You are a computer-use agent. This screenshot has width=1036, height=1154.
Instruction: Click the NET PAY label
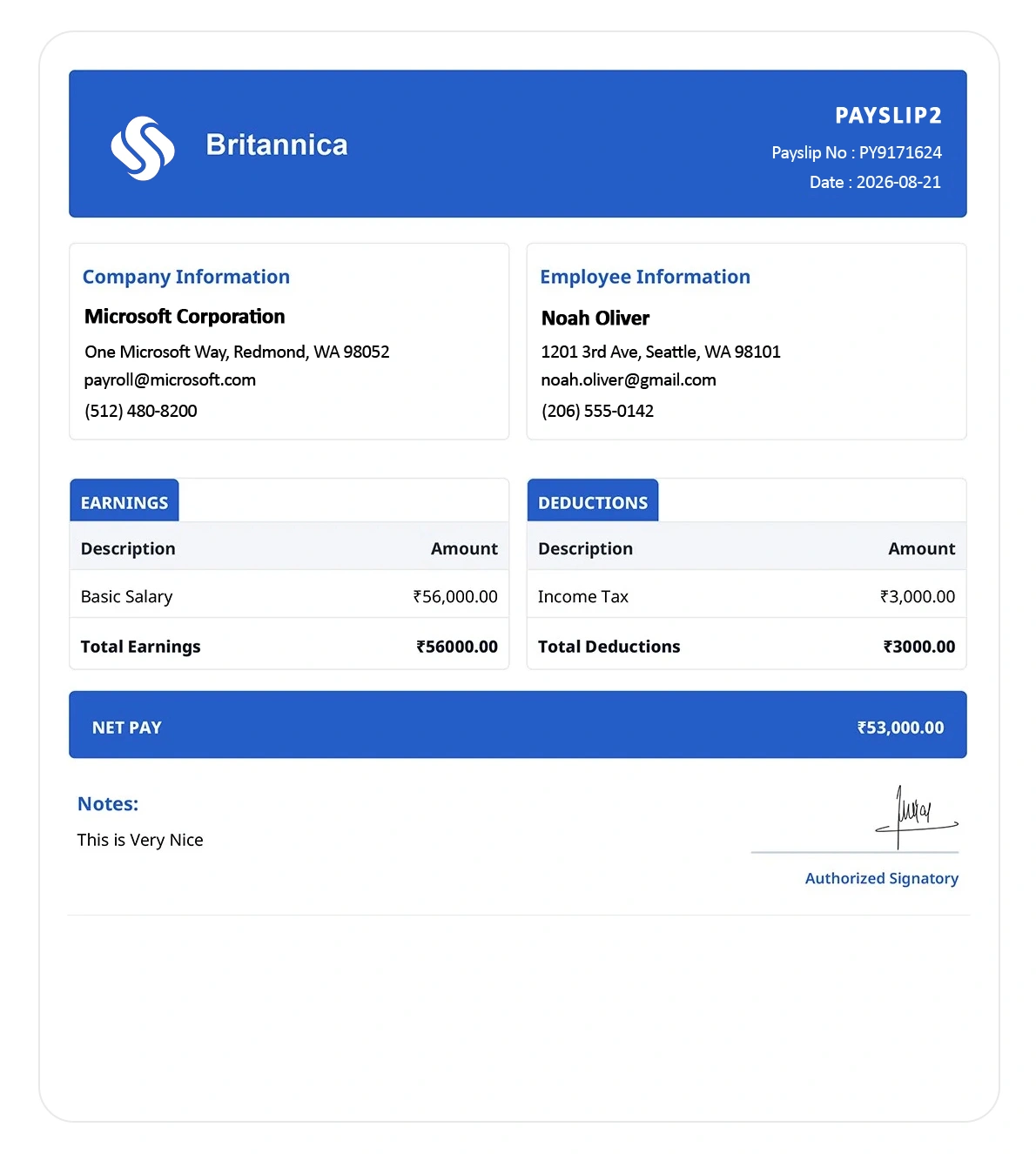[127, 728]
